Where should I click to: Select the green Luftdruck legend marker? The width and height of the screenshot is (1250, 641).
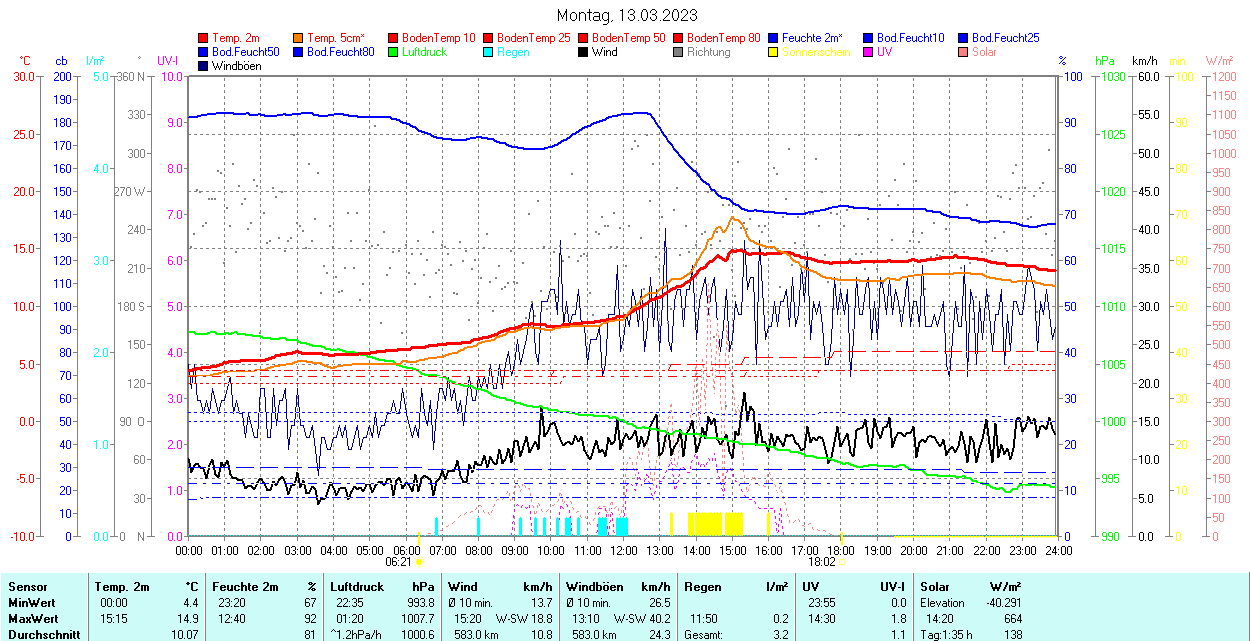(393, 52)
